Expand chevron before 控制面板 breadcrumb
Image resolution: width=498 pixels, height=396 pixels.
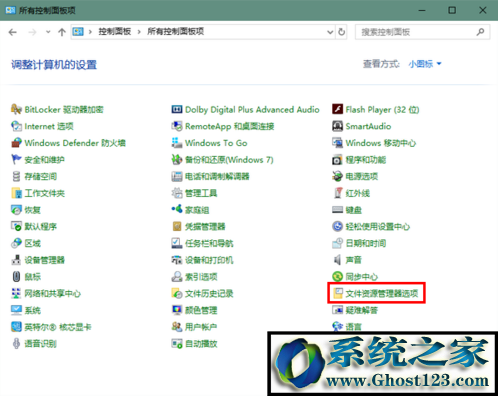(x=90, y=32)
